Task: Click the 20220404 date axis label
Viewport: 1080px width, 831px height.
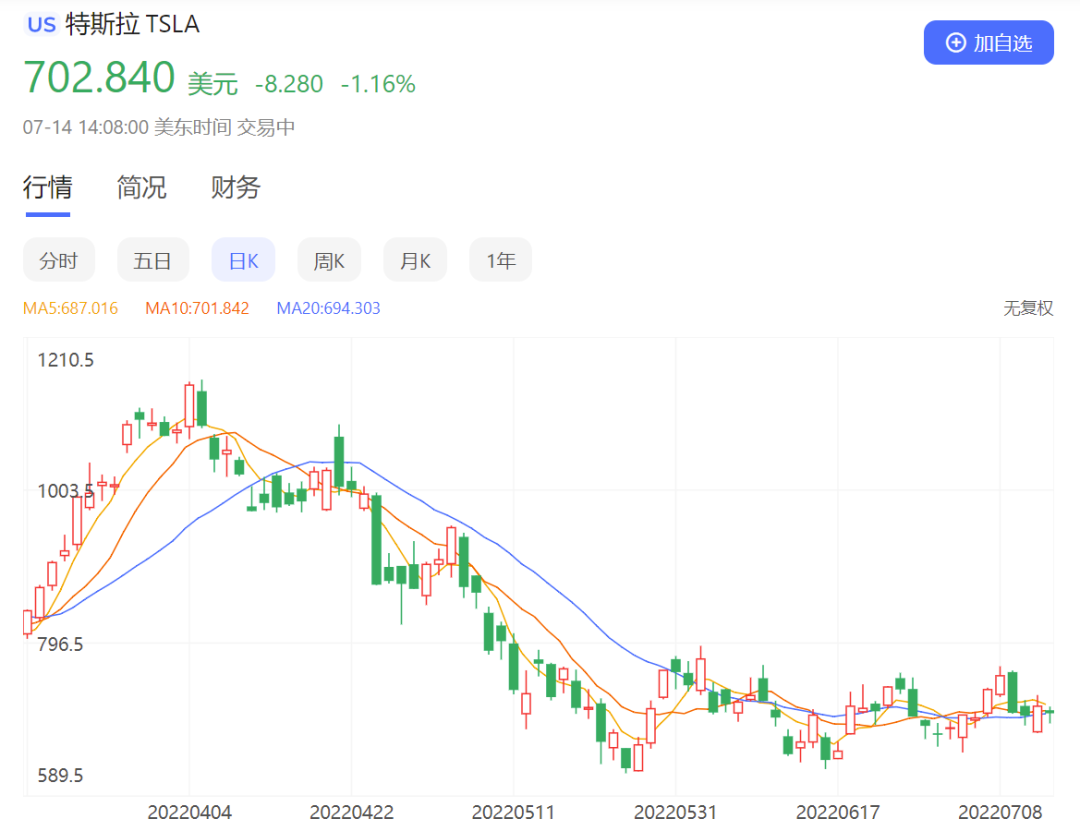Action: 189,812
